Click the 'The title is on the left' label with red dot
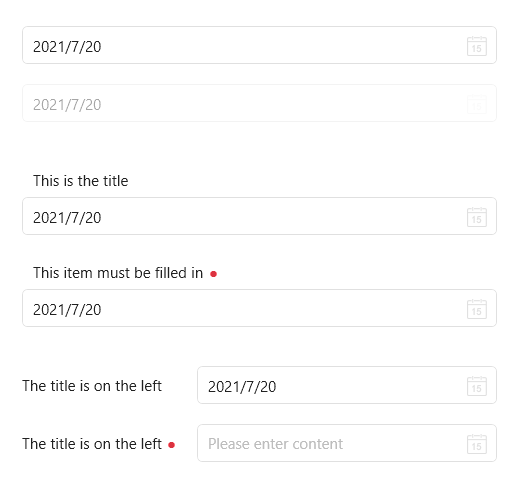Viewport: 517px width, 489px height. [92, 444]
